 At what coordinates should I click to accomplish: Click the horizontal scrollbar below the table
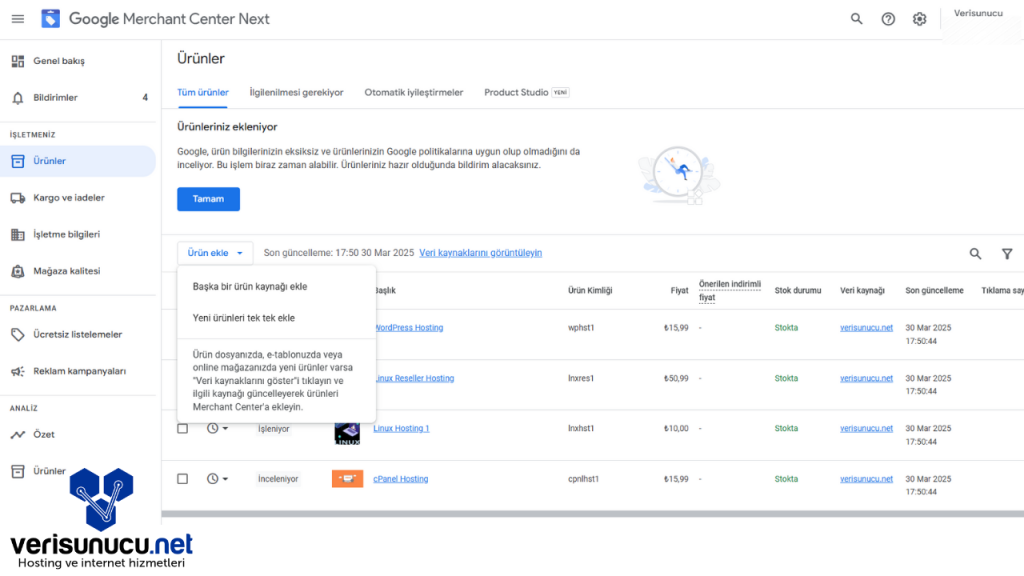tap(592, 514)
